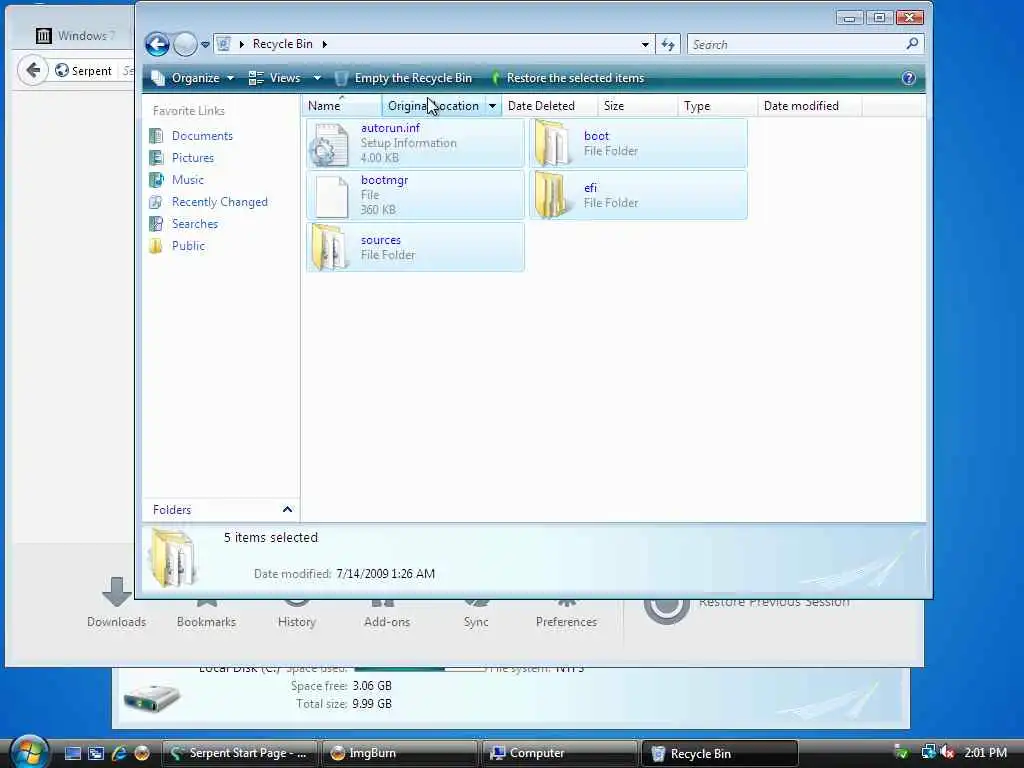
Task: Click the Date modified value in details pane
Action: pyautogui.click(x=385, y=574)
